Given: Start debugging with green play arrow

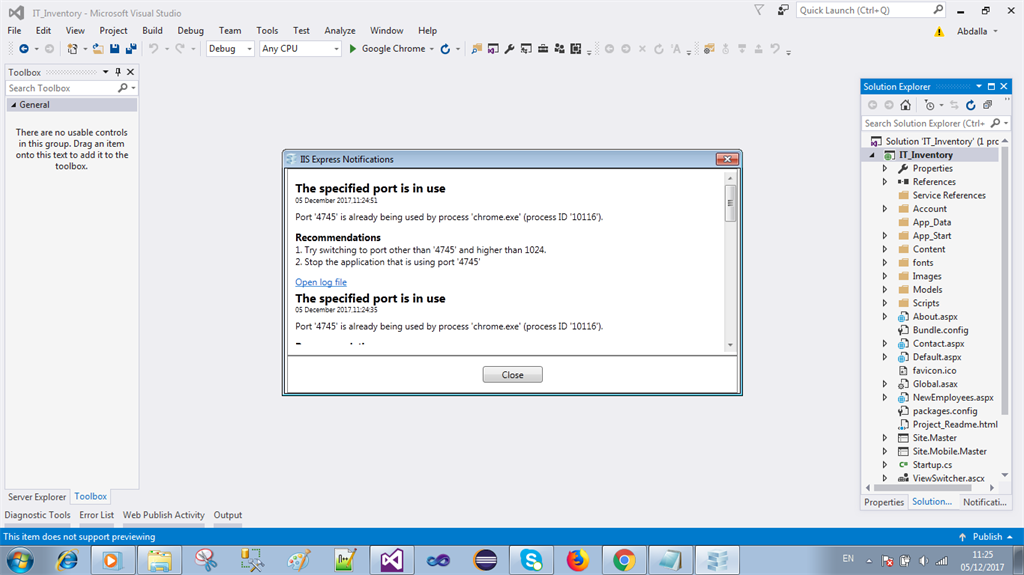Looking at the screenshot, I should 353,49.
